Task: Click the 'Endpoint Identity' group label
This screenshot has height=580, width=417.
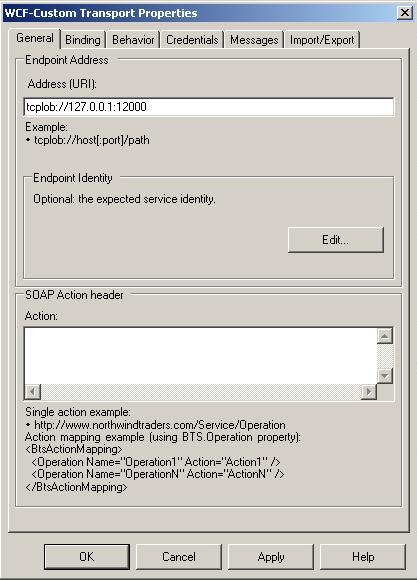Action: tap(73, 178)
